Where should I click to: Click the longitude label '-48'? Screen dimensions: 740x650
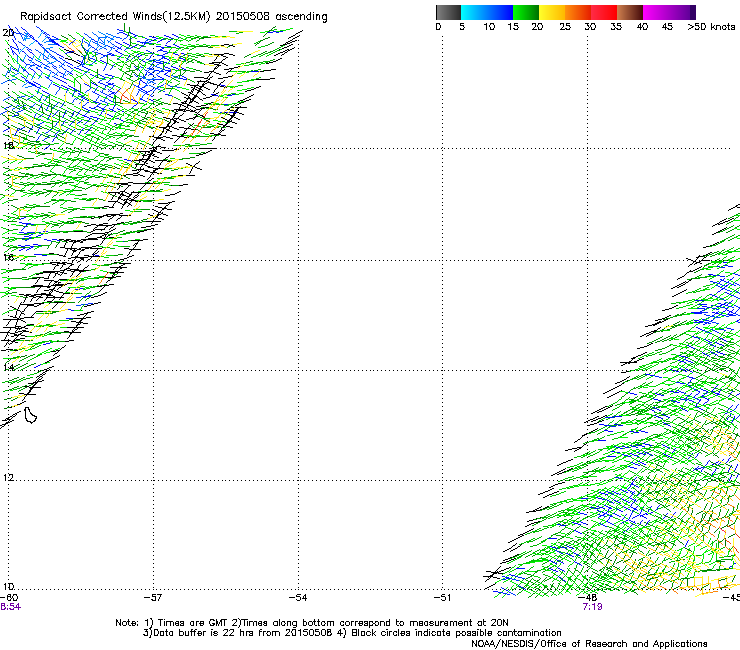tap(588, 598)
